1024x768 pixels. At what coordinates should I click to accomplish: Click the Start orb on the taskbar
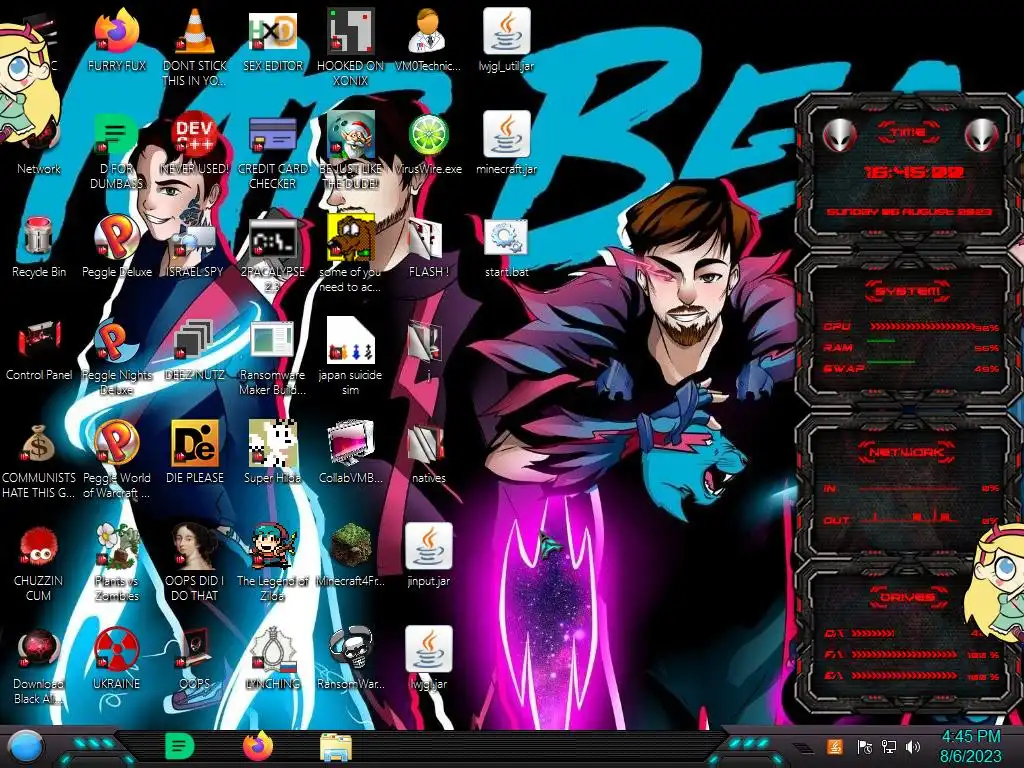(26, 747)
